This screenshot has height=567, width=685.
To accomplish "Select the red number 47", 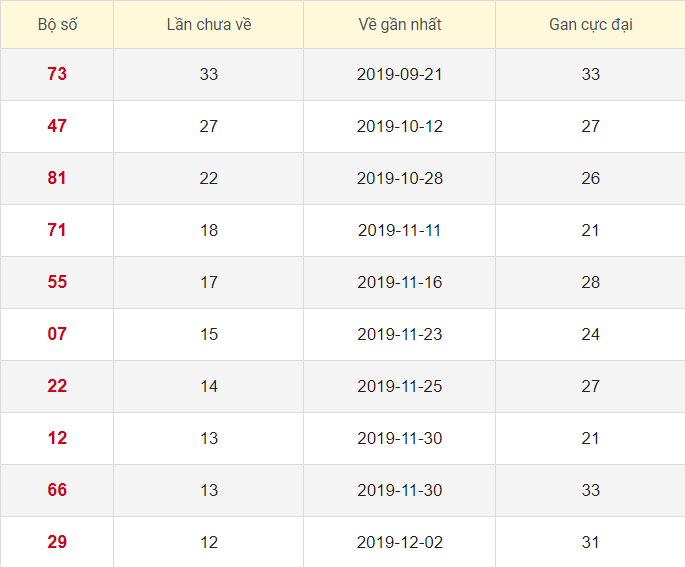I will pos(57,126).
